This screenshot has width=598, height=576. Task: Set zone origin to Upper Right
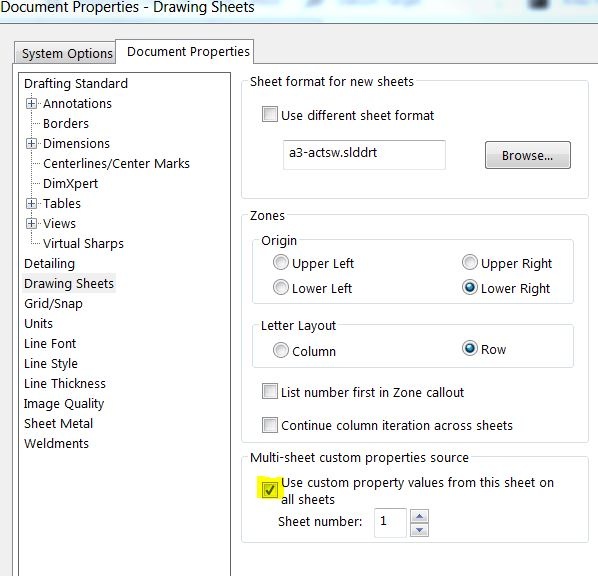tap(469, 262)
